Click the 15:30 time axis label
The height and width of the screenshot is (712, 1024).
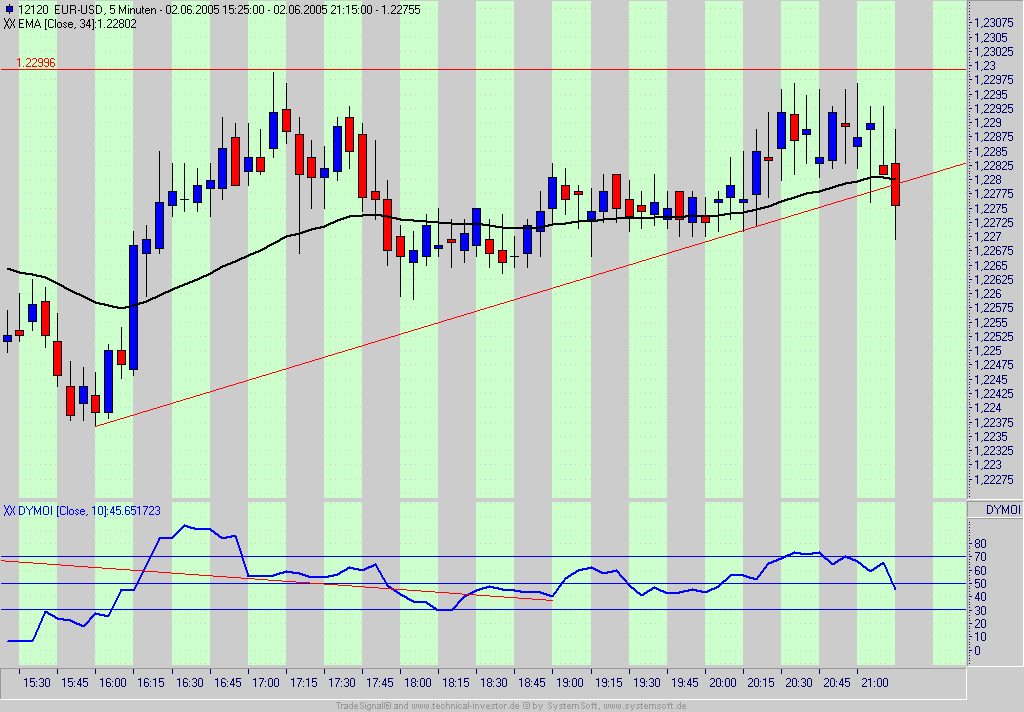click(37, 683)
